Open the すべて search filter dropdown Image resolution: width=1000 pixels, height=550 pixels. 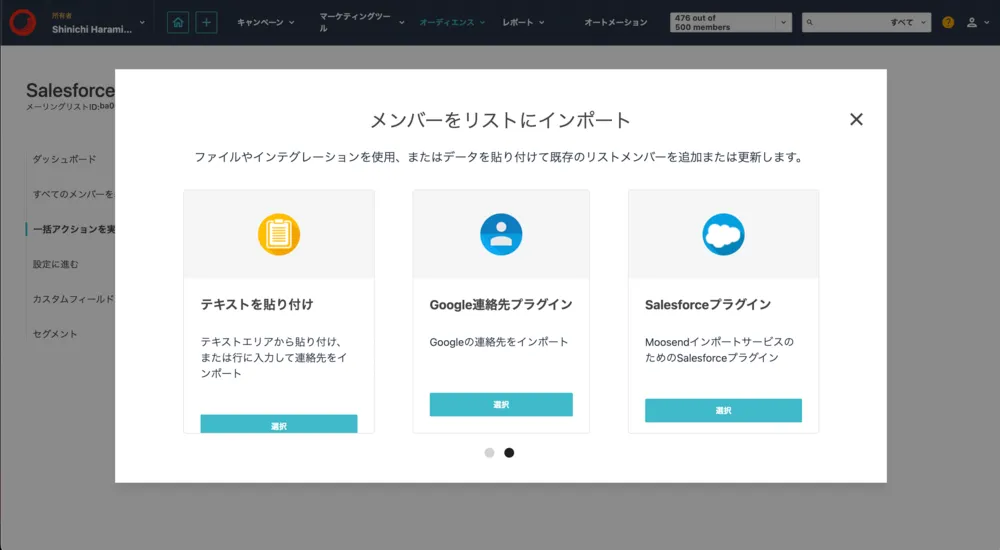click(x=908, y=22)
